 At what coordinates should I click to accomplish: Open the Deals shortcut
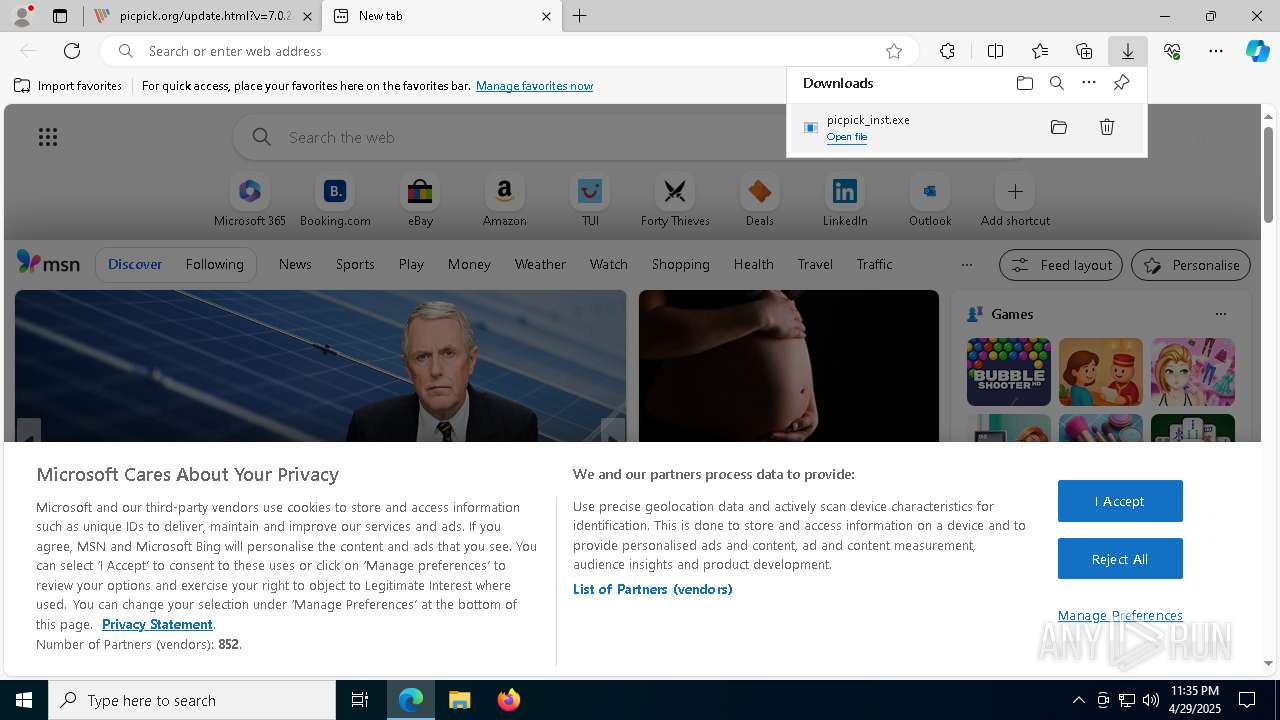760,200
